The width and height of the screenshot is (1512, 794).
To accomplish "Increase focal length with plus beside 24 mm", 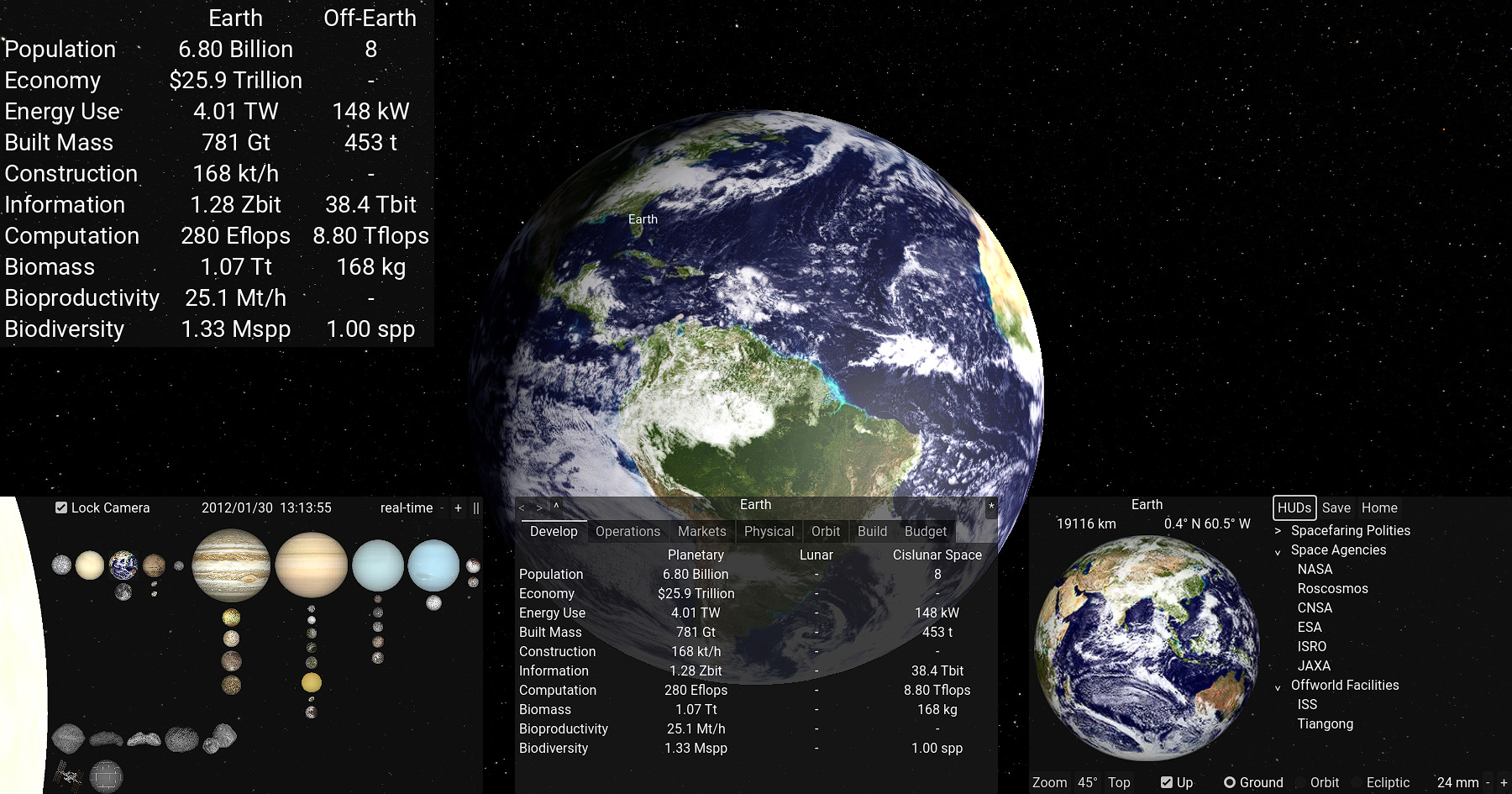I will pos(1504,782).
